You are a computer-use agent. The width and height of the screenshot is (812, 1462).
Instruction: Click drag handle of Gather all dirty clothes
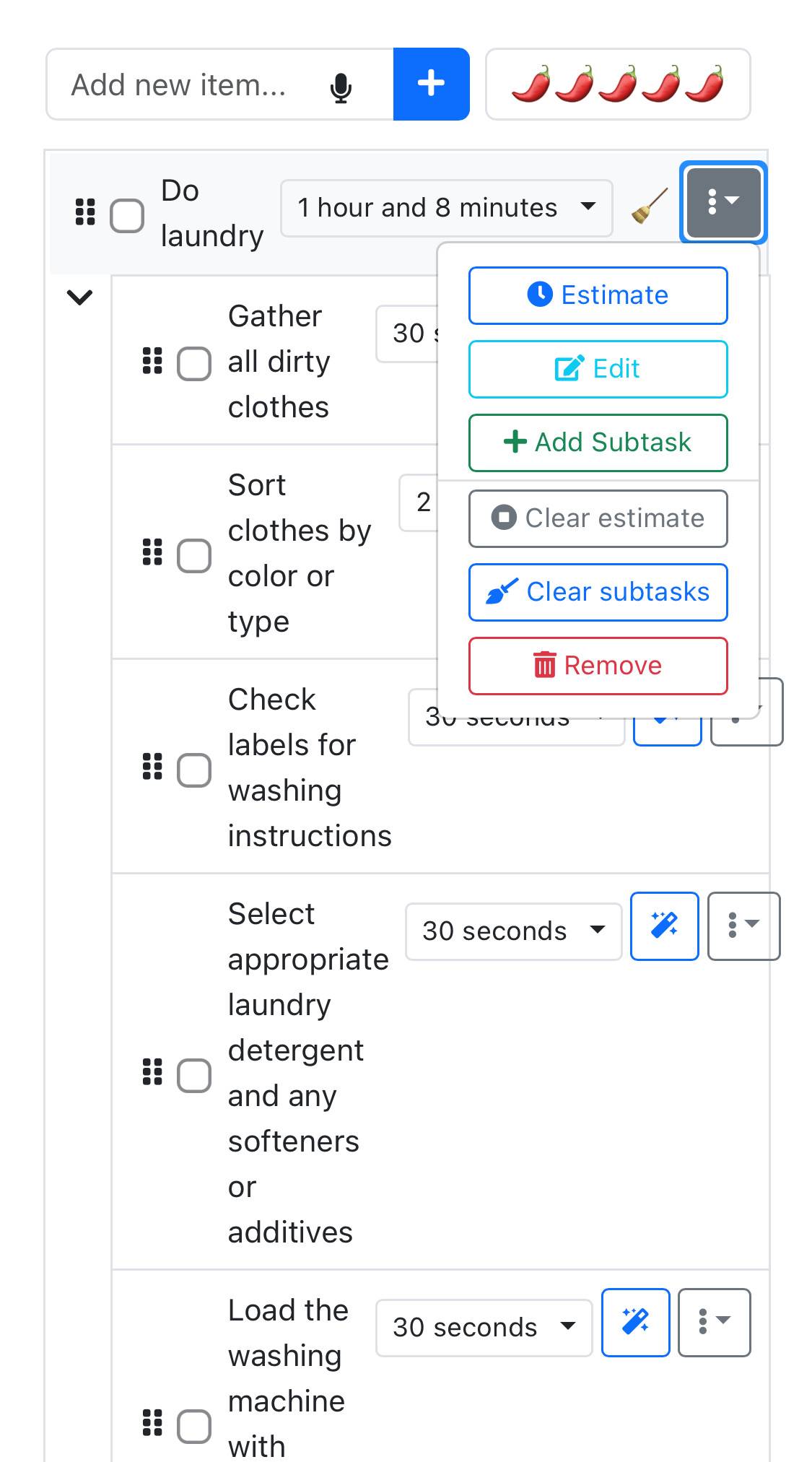152,361
